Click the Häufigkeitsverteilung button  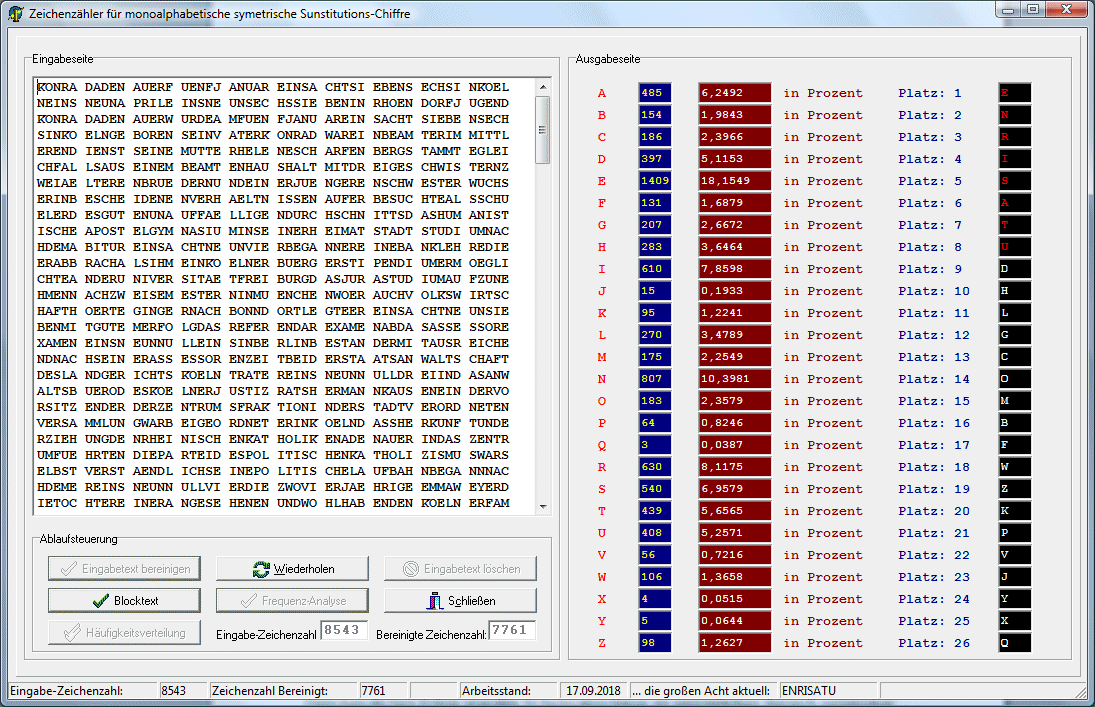[x=124, y=633]
